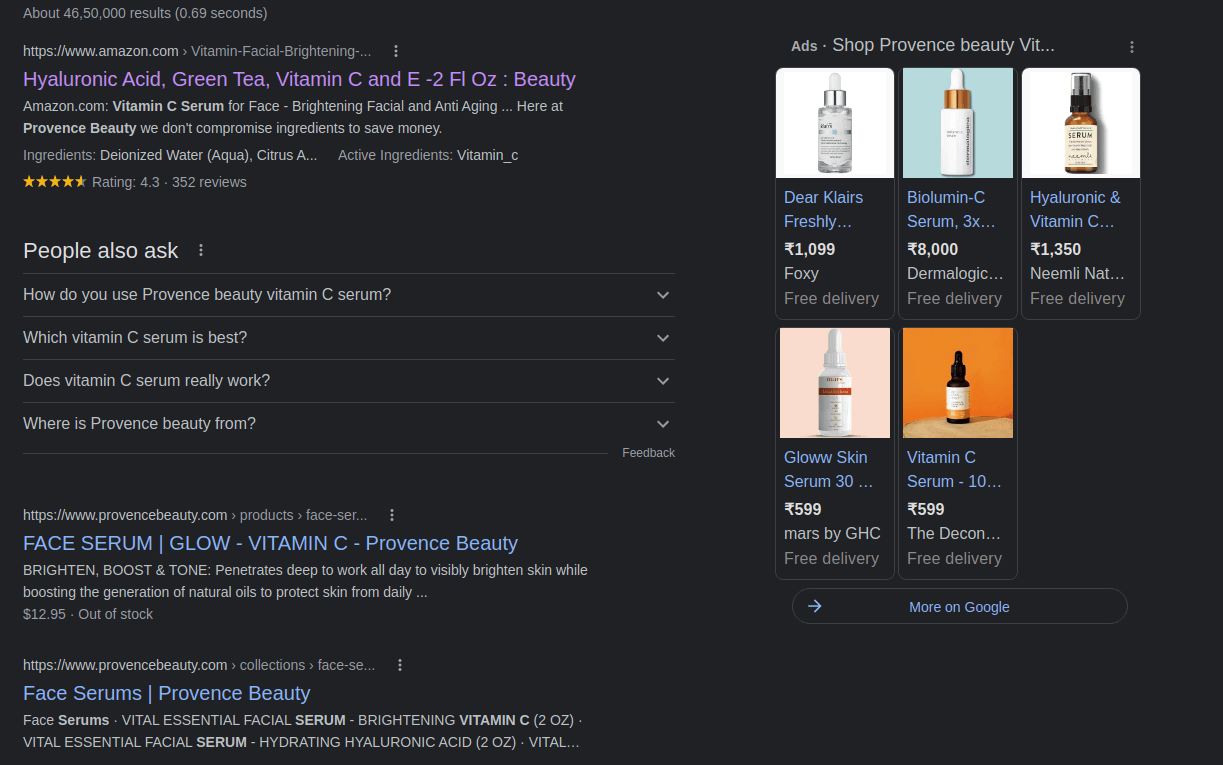Open options menu for Amazon result
Image resolution: width=1223 pixels, height=765 pixels.
click(396, 51)
